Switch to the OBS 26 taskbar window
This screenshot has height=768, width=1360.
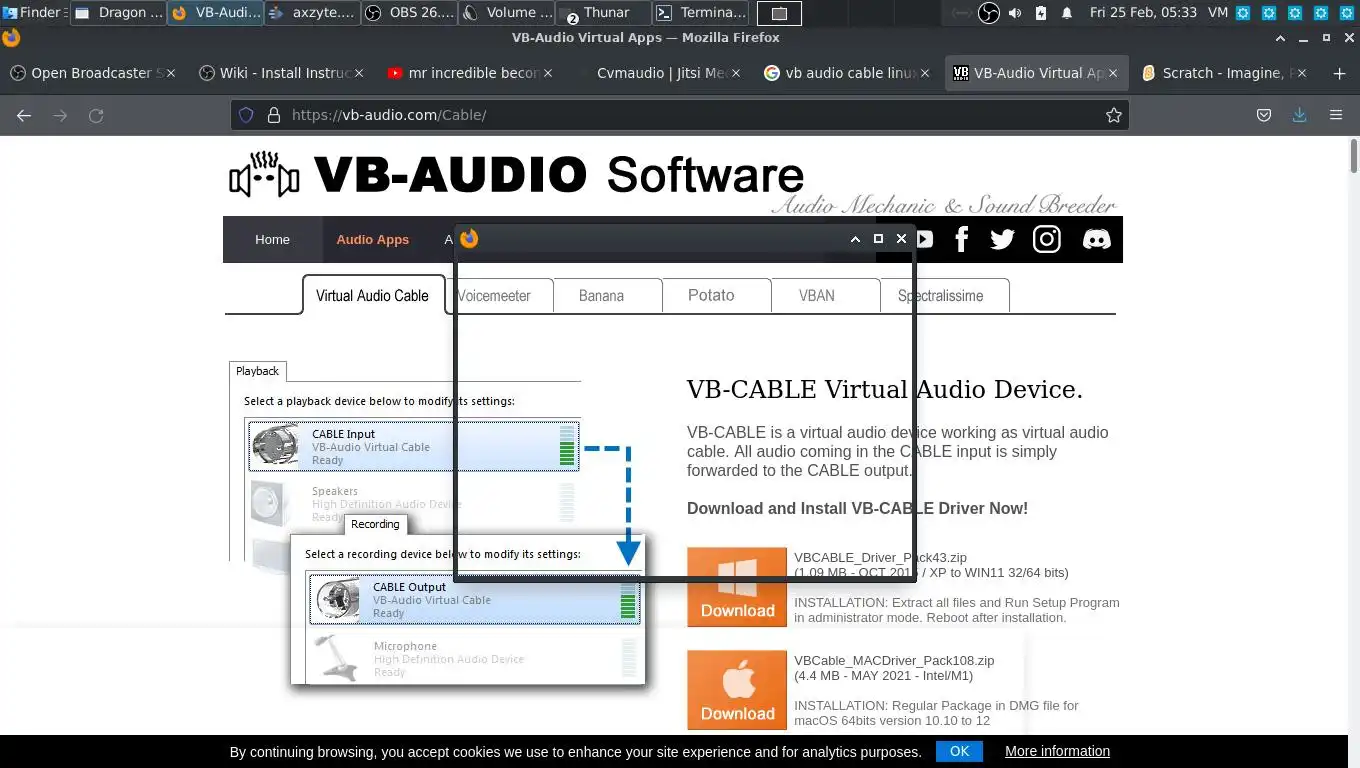pyautogui.click(x=408, y=13)
